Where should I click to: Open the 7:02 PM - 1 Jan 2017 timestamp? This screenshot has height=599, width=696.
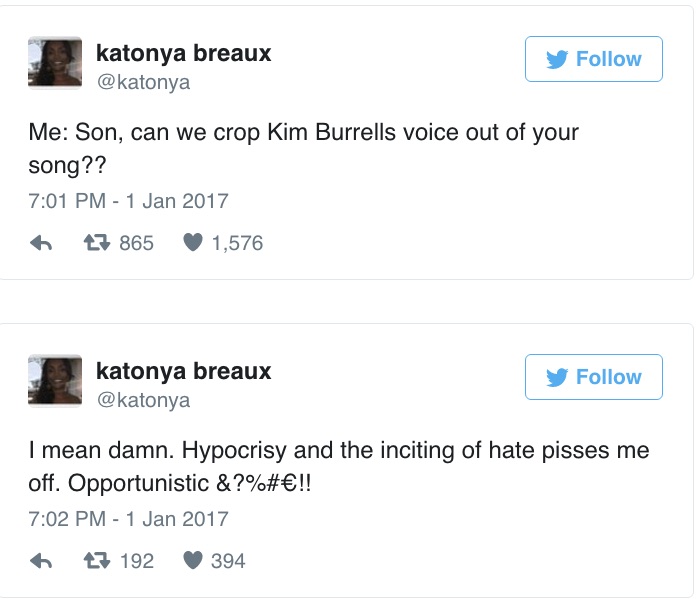128,519
